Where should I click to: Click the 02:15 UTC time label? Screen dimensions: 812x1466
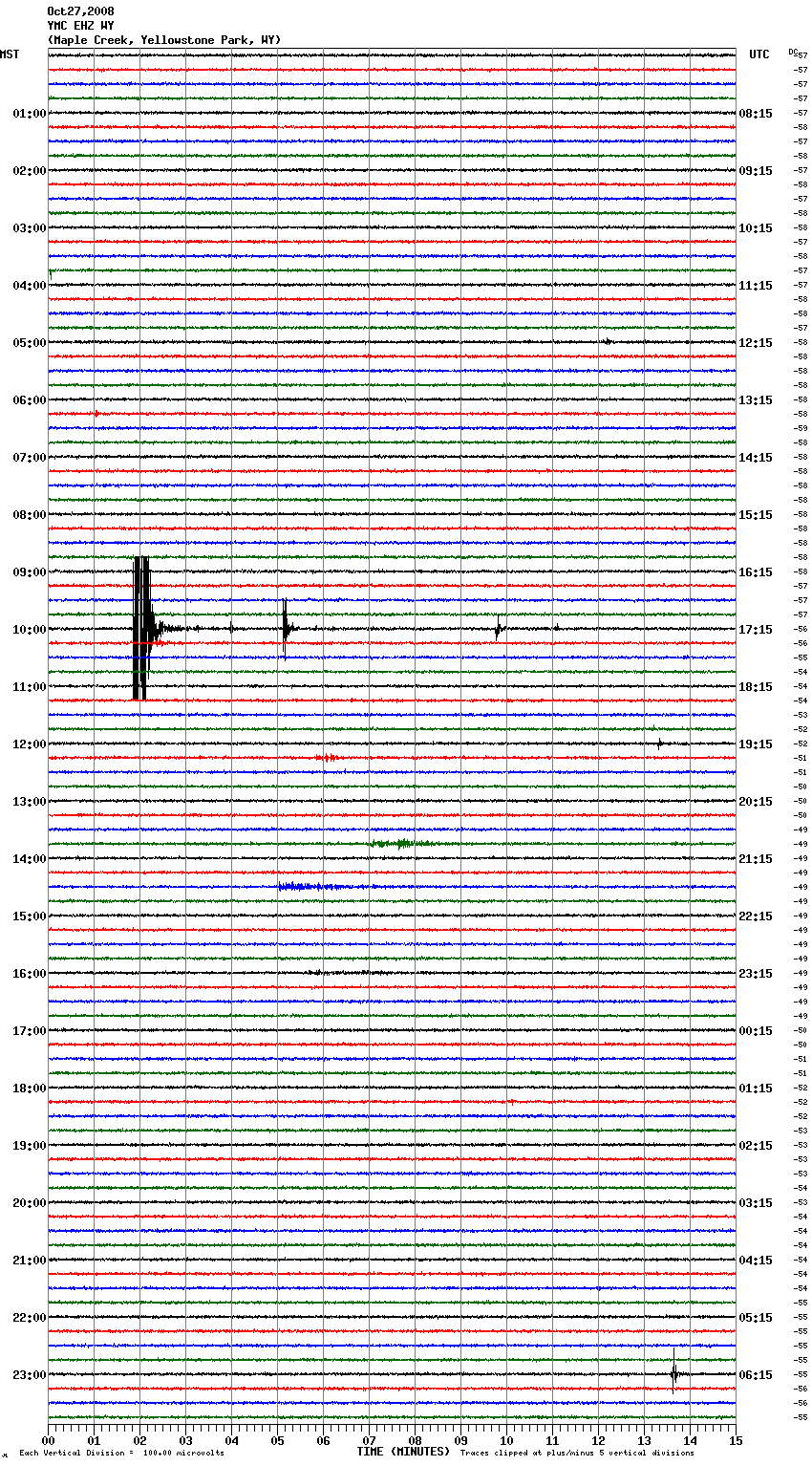(x=756, y=1146)
